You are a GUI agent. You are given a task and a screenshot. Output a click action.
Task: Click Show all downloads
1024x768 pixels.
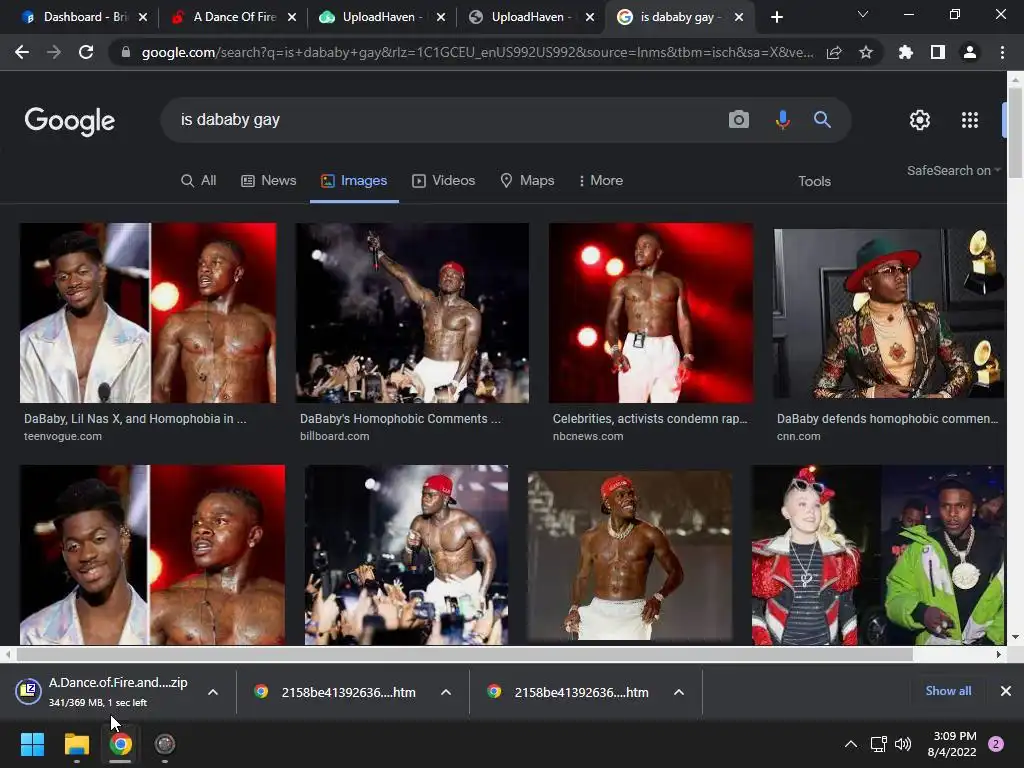point(948,691)
